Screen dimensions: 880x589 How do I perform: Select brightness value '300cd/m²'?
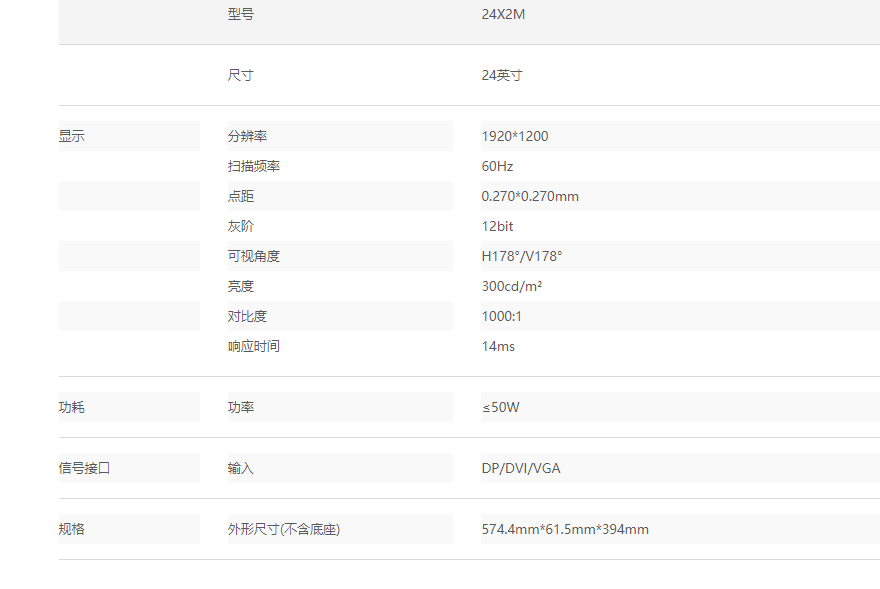tap(512, 286)
